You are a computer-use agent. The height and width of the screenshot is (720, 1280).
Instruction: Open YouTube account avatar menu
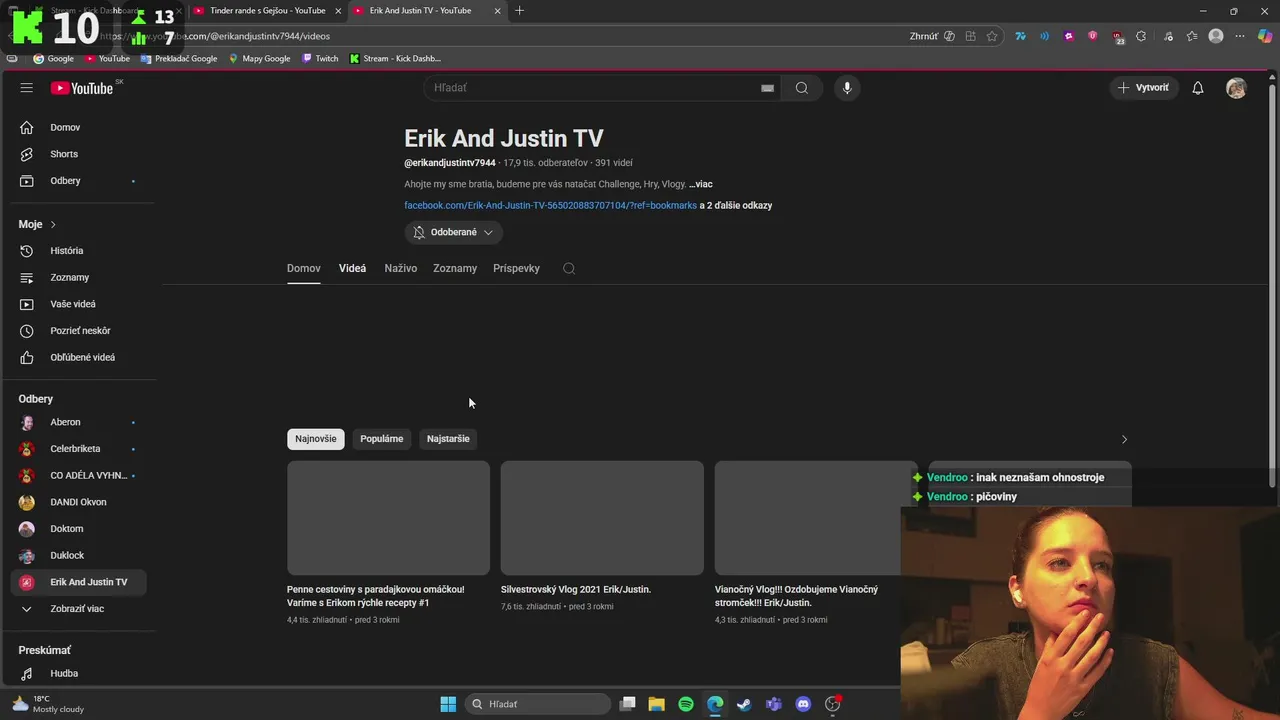pos(1236,88)
